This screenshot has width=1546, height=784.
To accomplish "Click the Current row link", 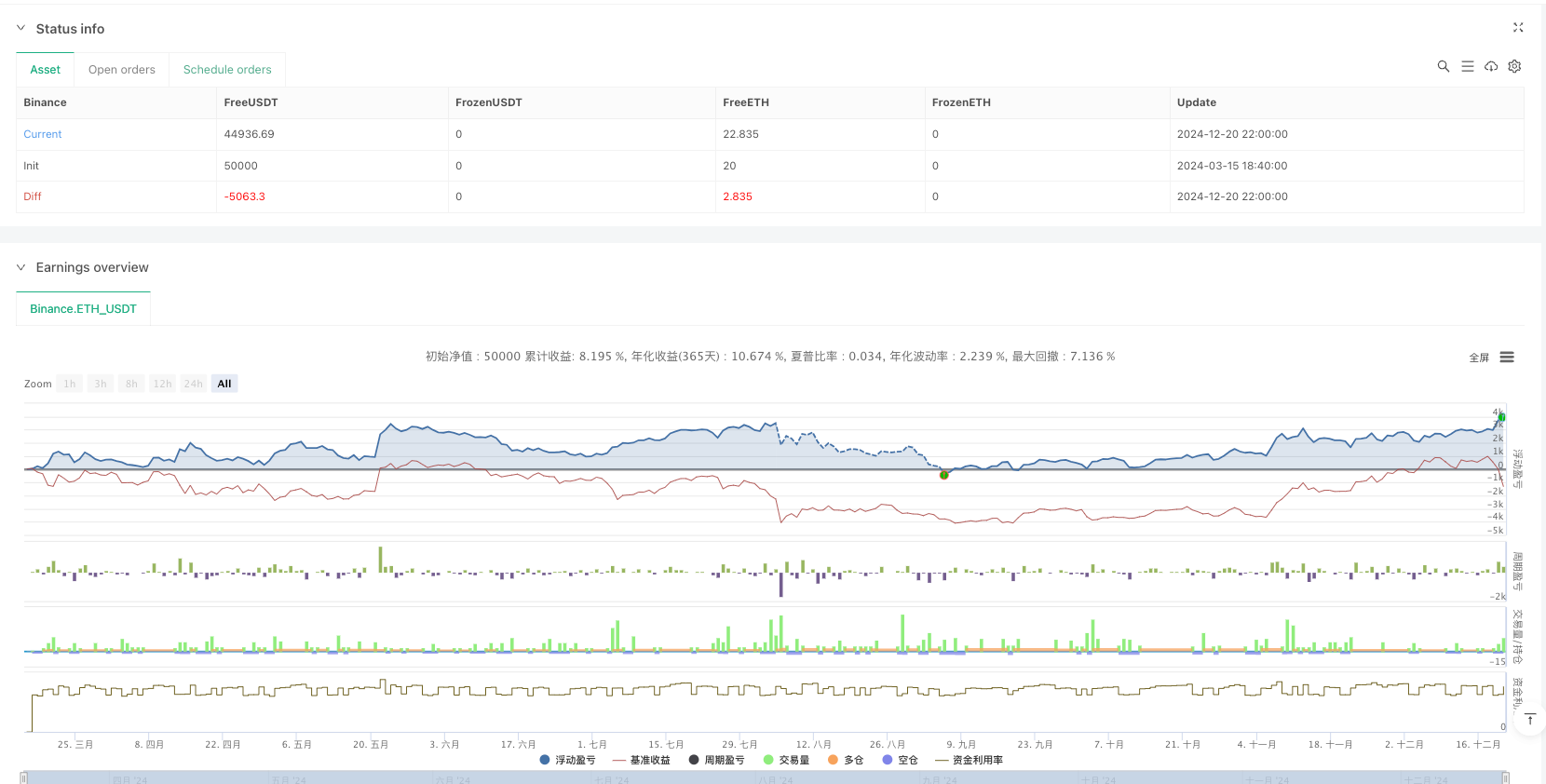I will tap(43, 134).
